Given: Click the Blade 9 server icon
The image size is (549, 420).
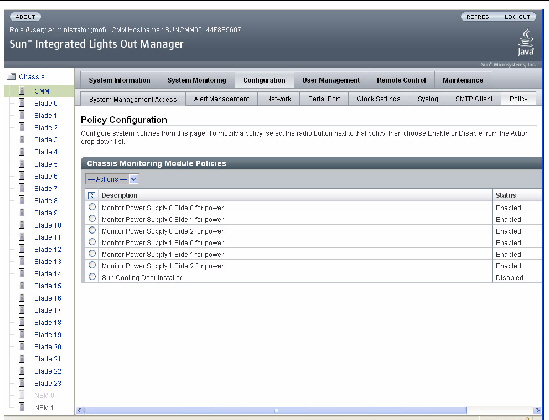Looking at the screenshot, I should click(22, 212).
